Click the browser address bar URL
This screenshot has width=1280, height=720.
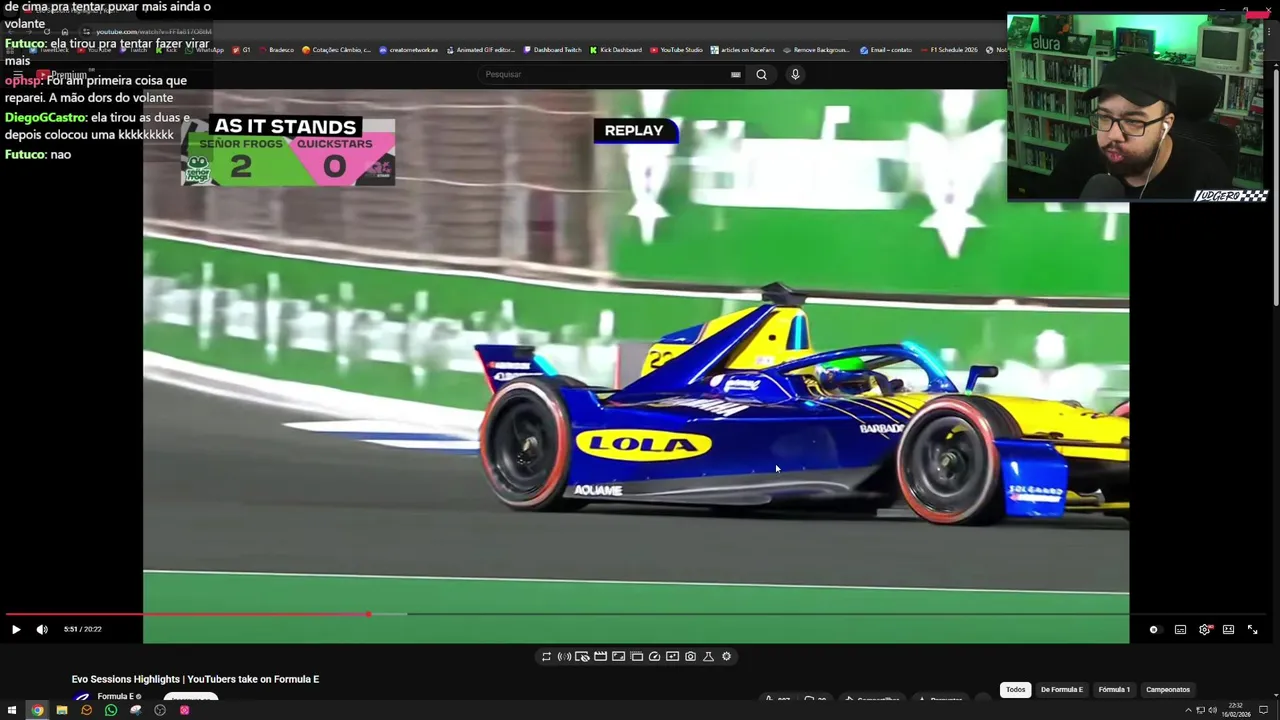153,32
